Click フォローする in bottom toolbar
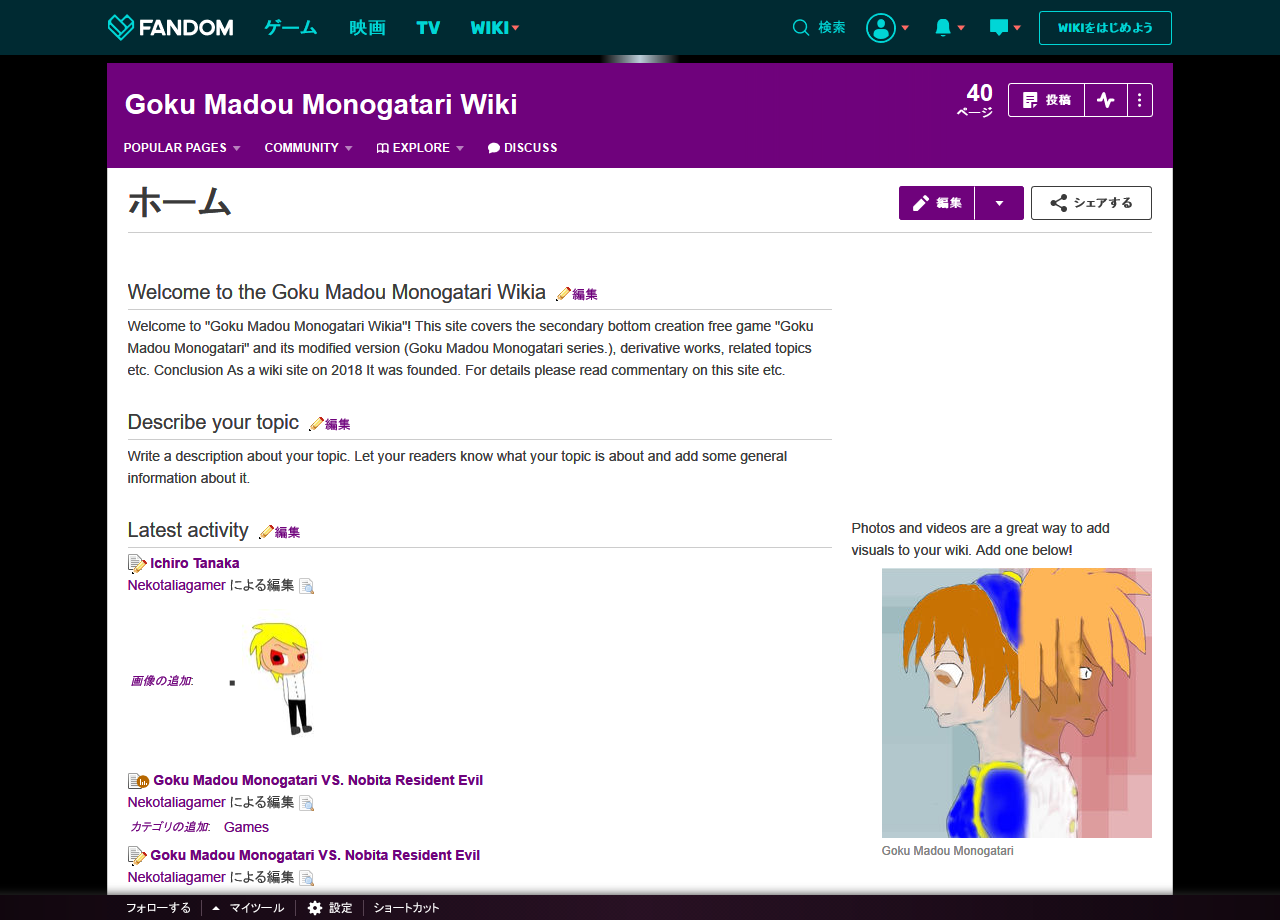Screen dimensions: 1280x920 (158, 908)
